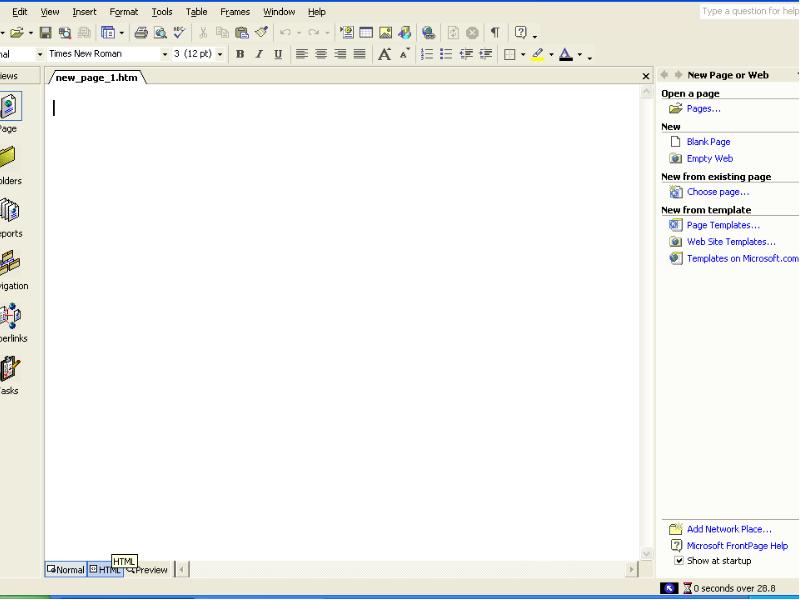Image resolution: width=800 pixels, height=600 pixels.
Task: Toggle Bold formatting
Action: click(x=239, y=54)
